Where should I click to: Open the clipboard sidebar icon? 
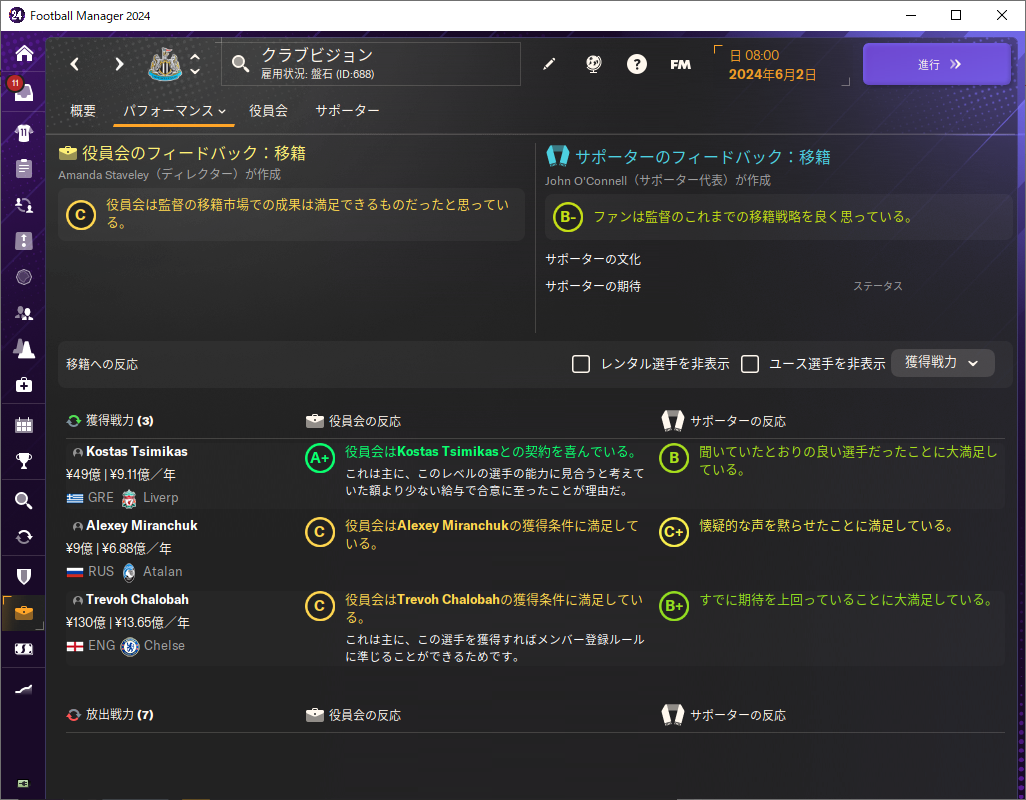click(x=24, y=168)
